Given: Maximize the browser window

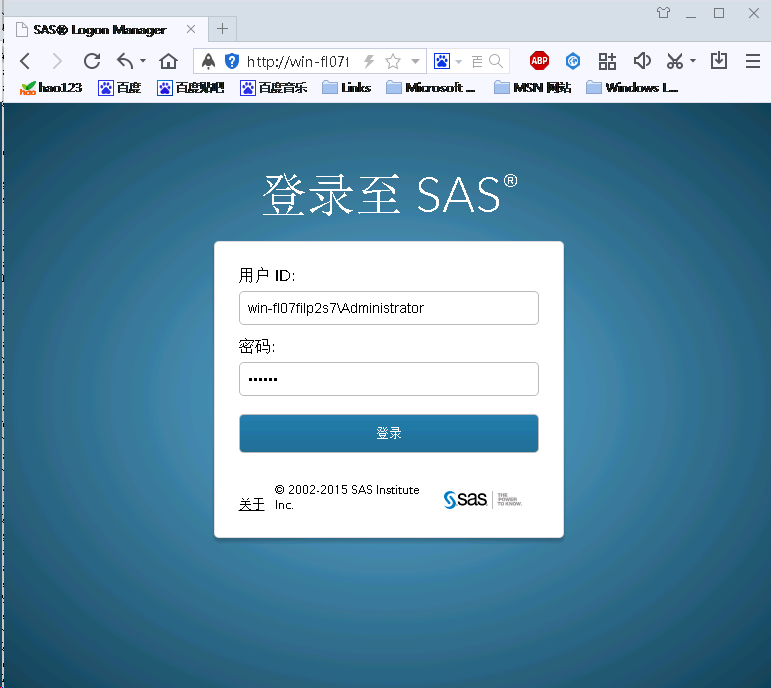Looking at the screenshot, I should click(719, 13).
